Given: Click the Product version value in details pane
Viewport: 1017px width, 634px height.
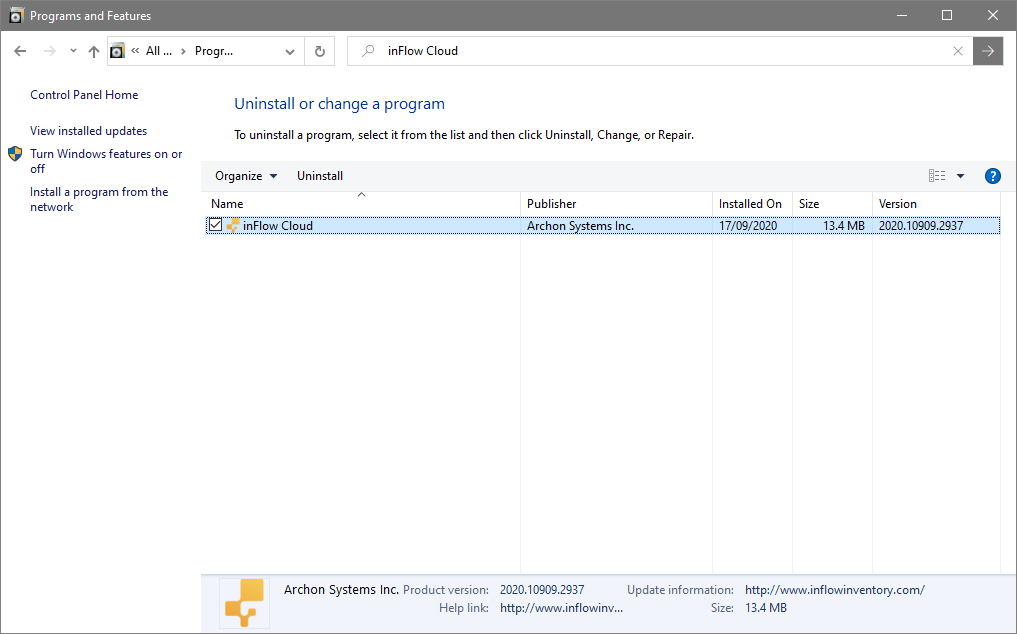Looking at the screenshot, I should 542,590.
